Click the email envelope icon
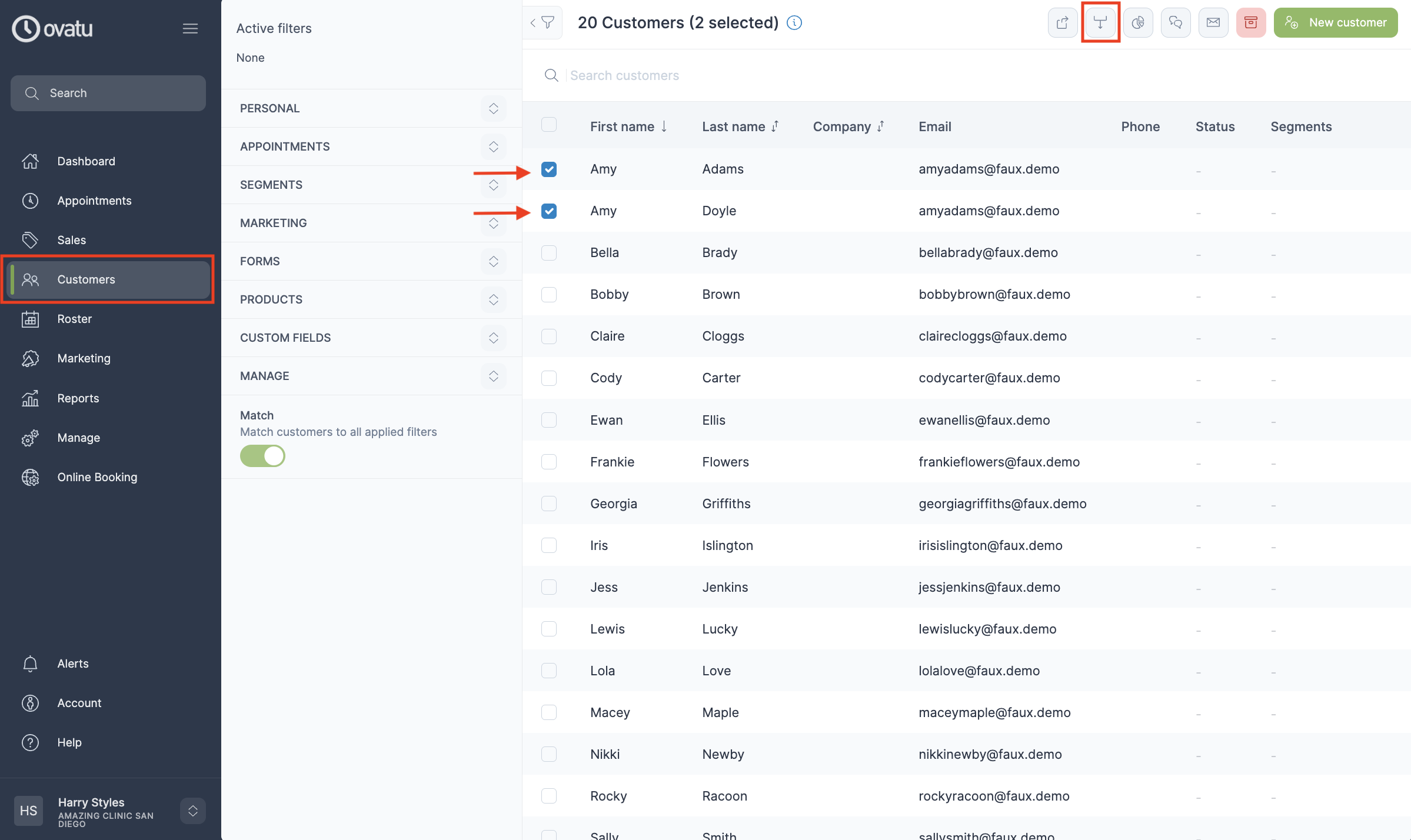 pyautogui.click(x=1213, y=22)
